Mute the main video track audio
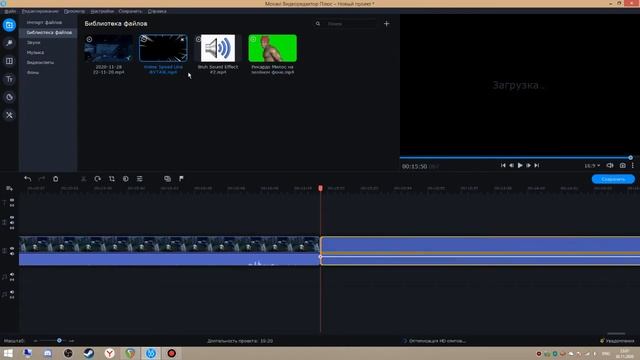Image resolution: width=640 pixels, height=360 pixels. (12, 253)
